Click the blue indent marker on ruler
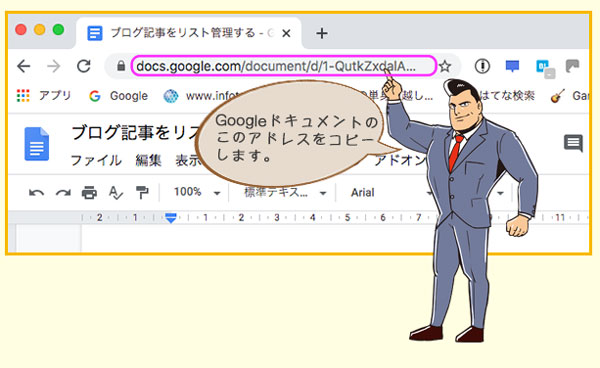The image size is (600, 368). pos(171,218)
